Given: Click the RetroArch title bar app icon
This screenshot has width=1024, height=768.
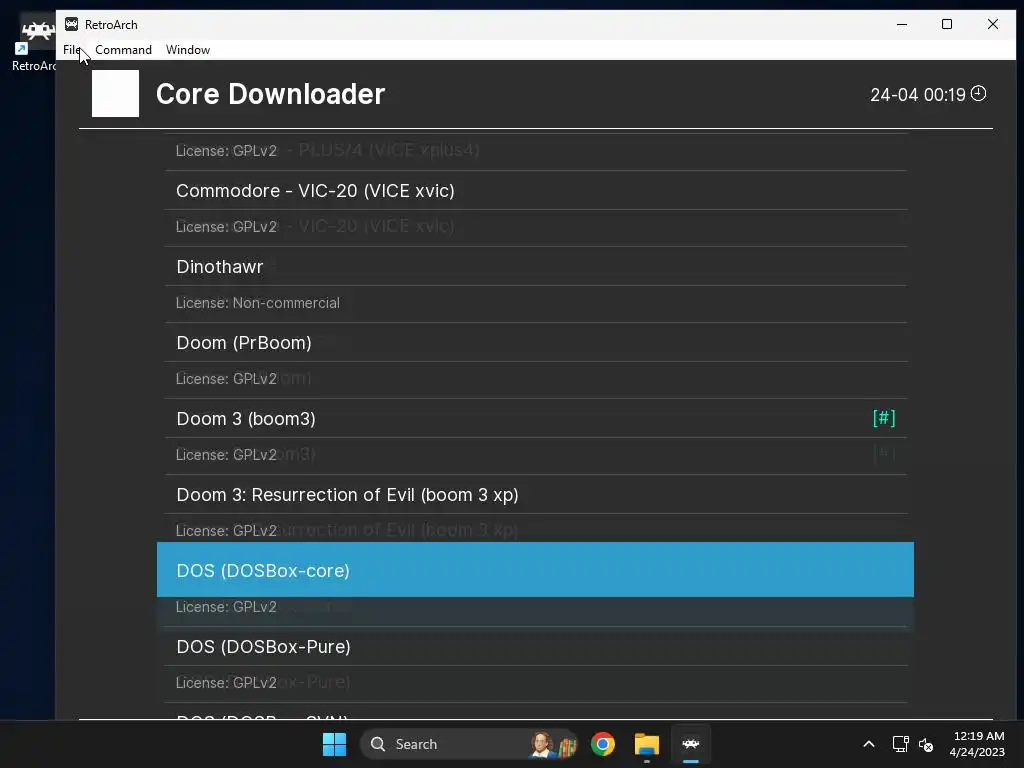Looking at the screenshot, I should tap(72, 25).
